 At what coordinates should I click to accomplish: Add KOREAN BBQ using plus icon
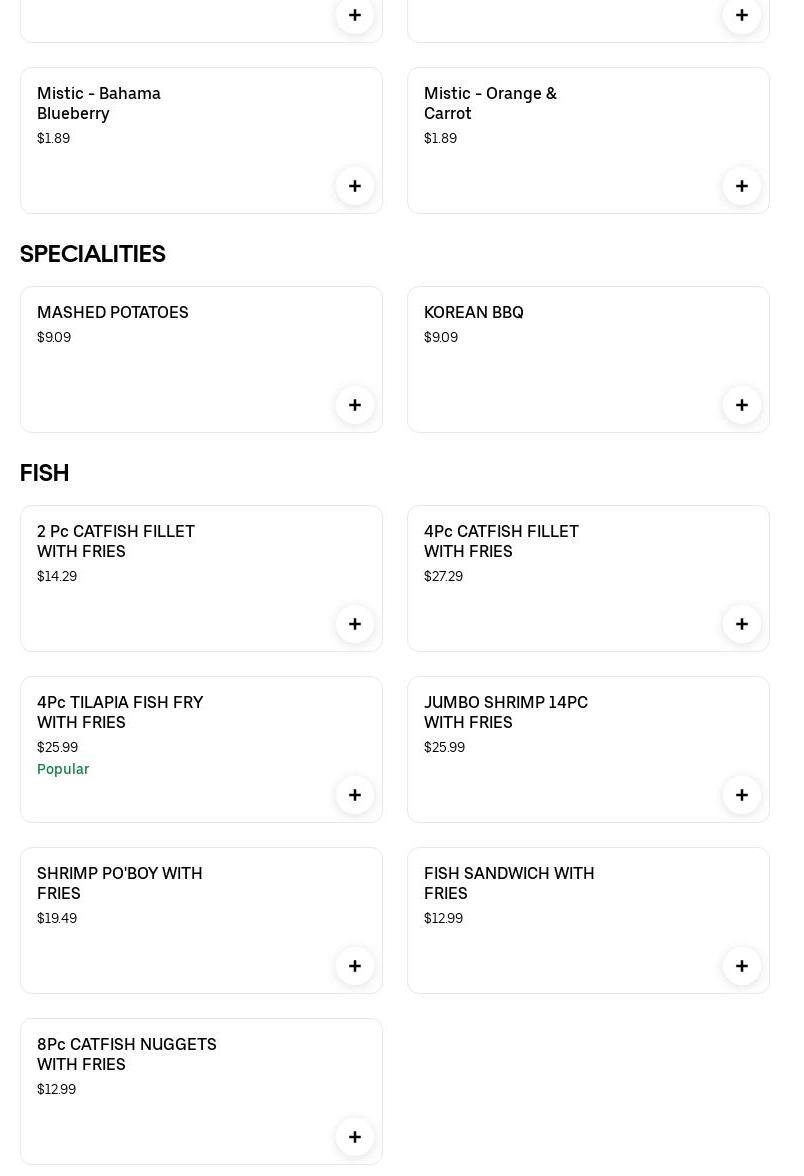(x=742, y=405)
